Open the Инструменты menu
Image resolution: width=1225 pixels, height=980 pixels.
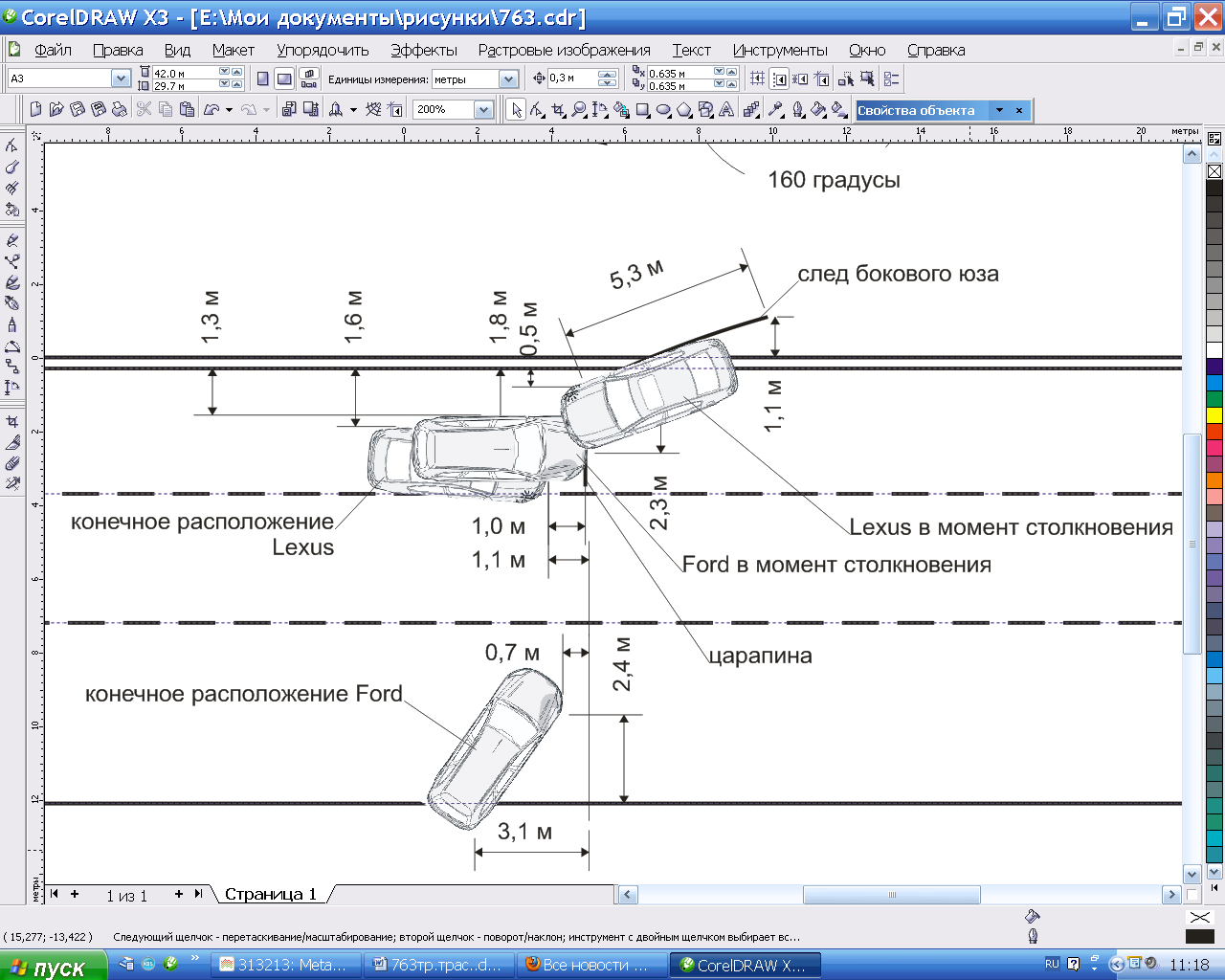click(x=780, y=50)
